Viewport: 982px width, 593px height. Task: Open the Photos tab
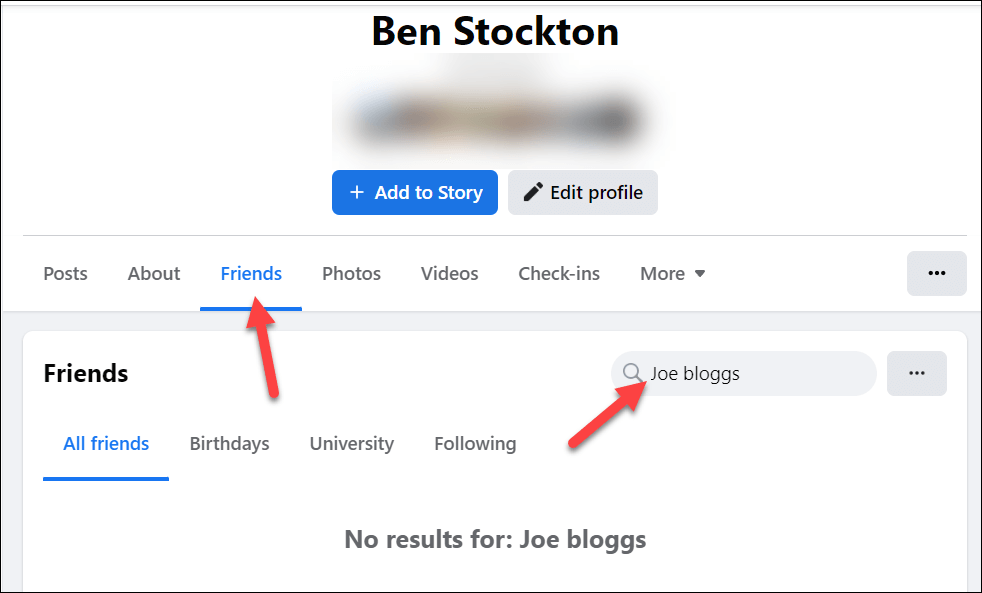pyautogui.click(x=351, y=273)
